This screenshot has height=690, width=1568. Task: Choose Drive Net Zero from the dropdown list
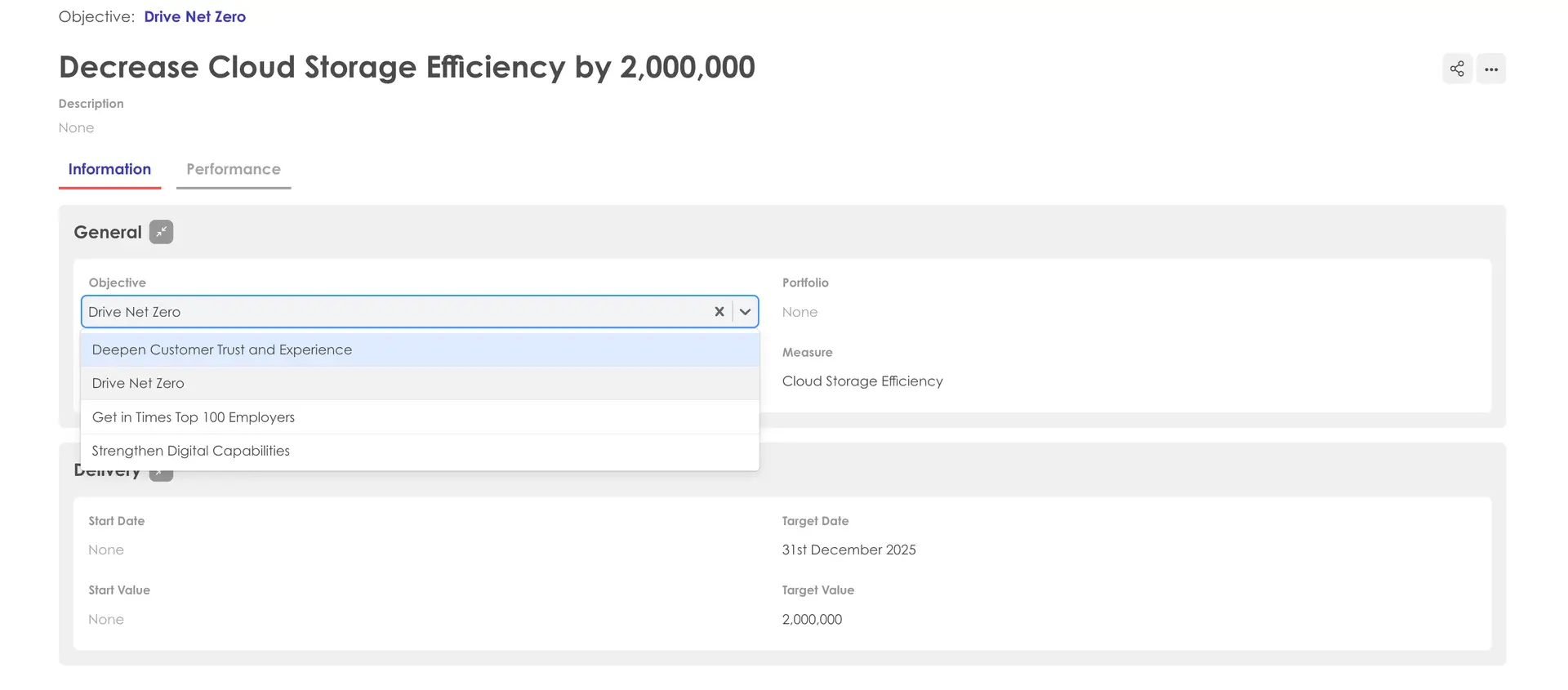click(420, 383)
